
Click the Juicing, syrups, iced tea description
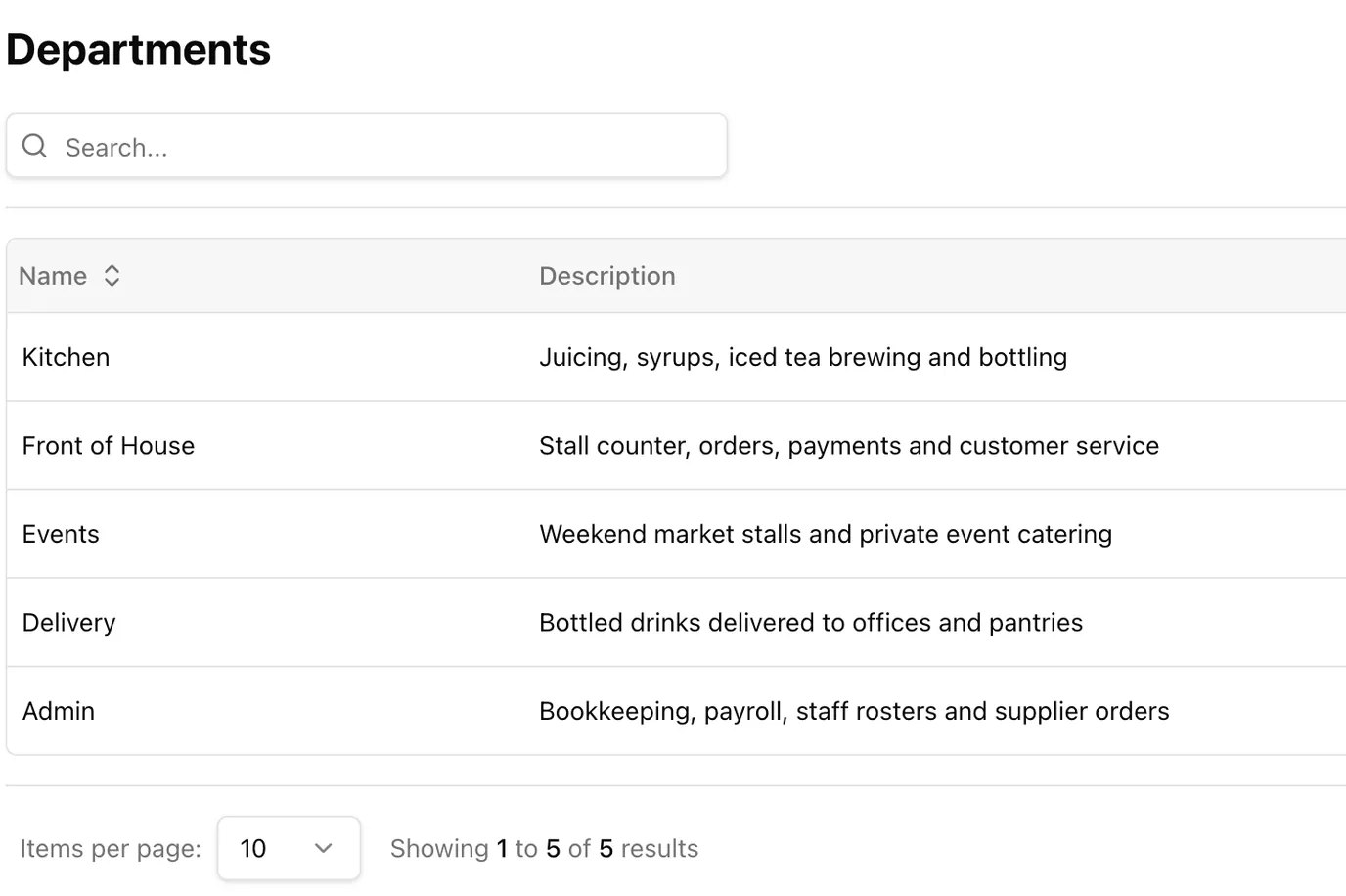(803, 357)
